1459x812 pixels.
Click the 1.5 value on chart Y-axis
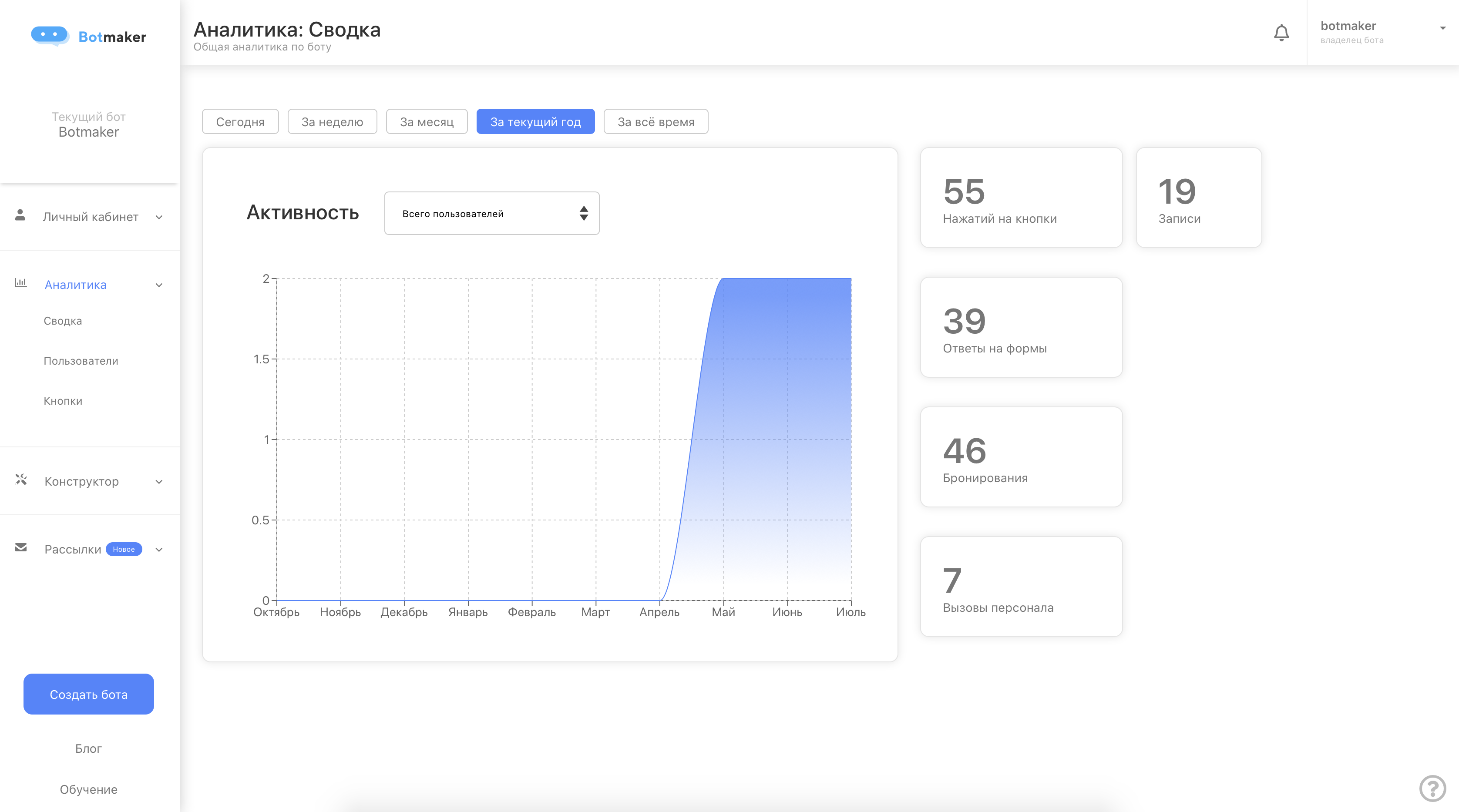click(261, 359)
